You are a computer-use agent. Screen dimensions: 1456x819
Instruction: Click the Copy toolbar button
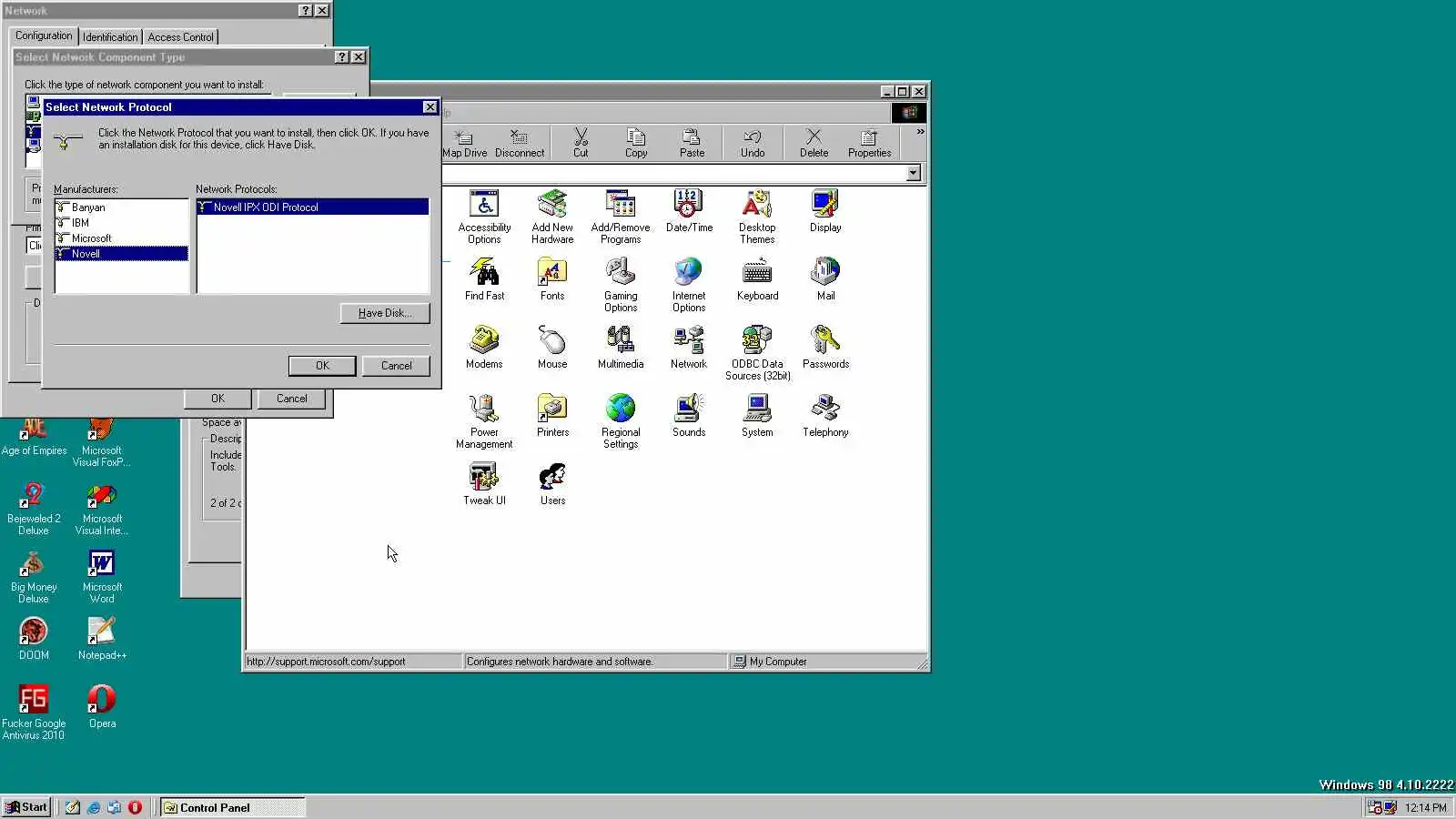click(636, 143)
